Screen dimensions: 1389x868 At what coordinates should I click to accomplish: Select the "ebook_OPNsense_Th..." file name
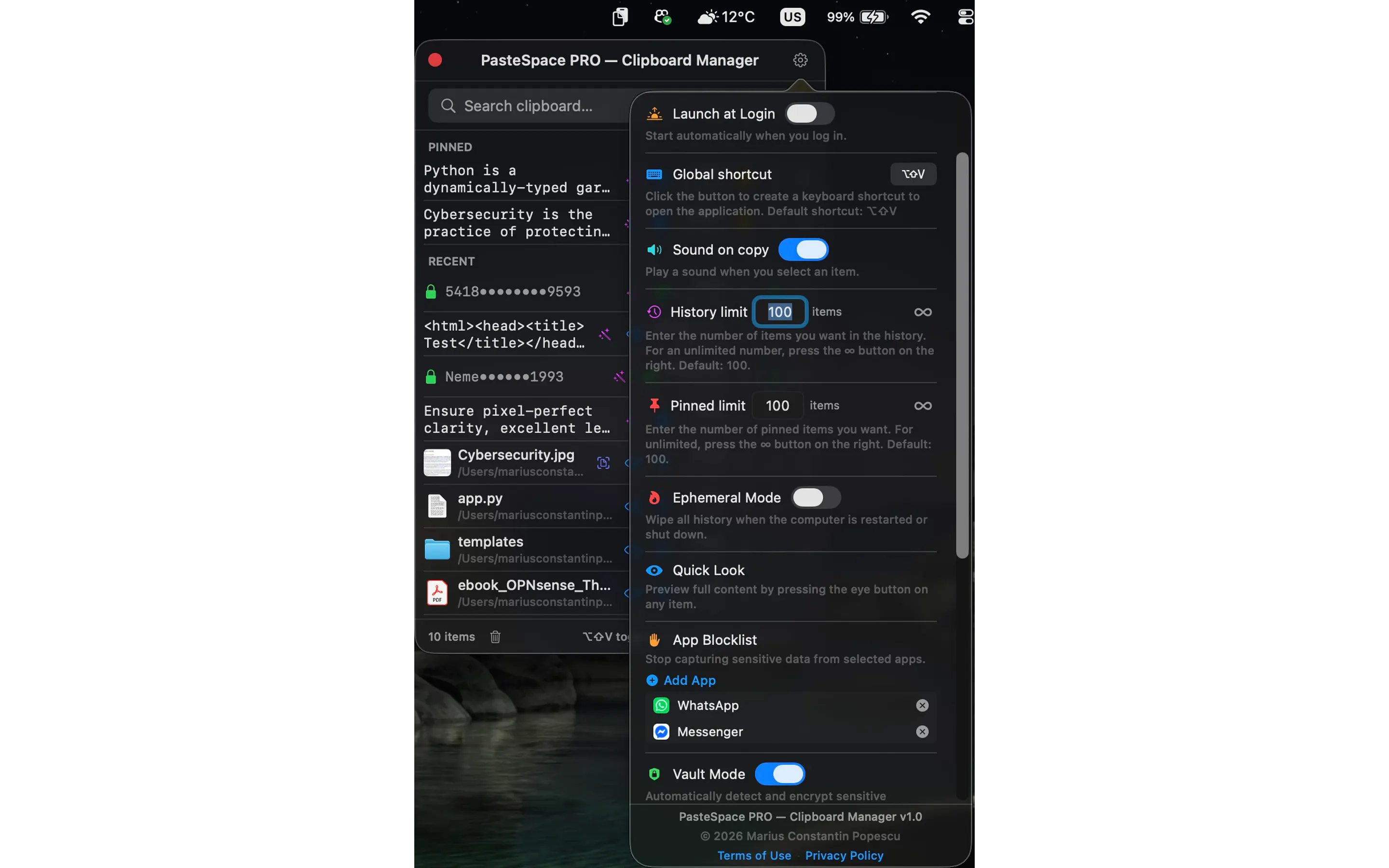(x=534, y=585)
